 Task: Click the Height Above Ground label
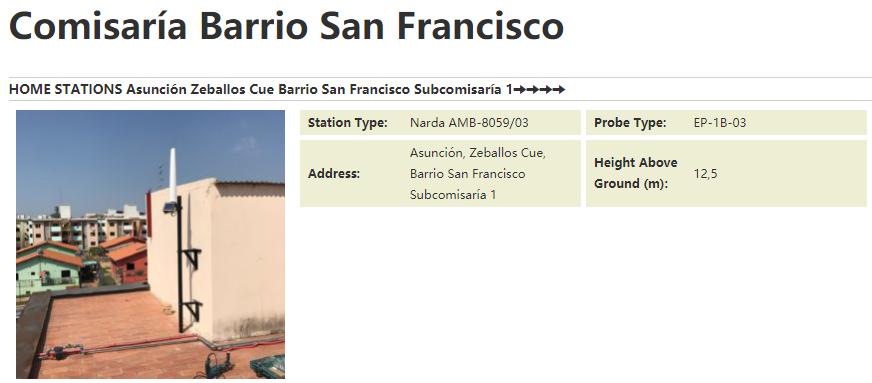tap(636, 173)
